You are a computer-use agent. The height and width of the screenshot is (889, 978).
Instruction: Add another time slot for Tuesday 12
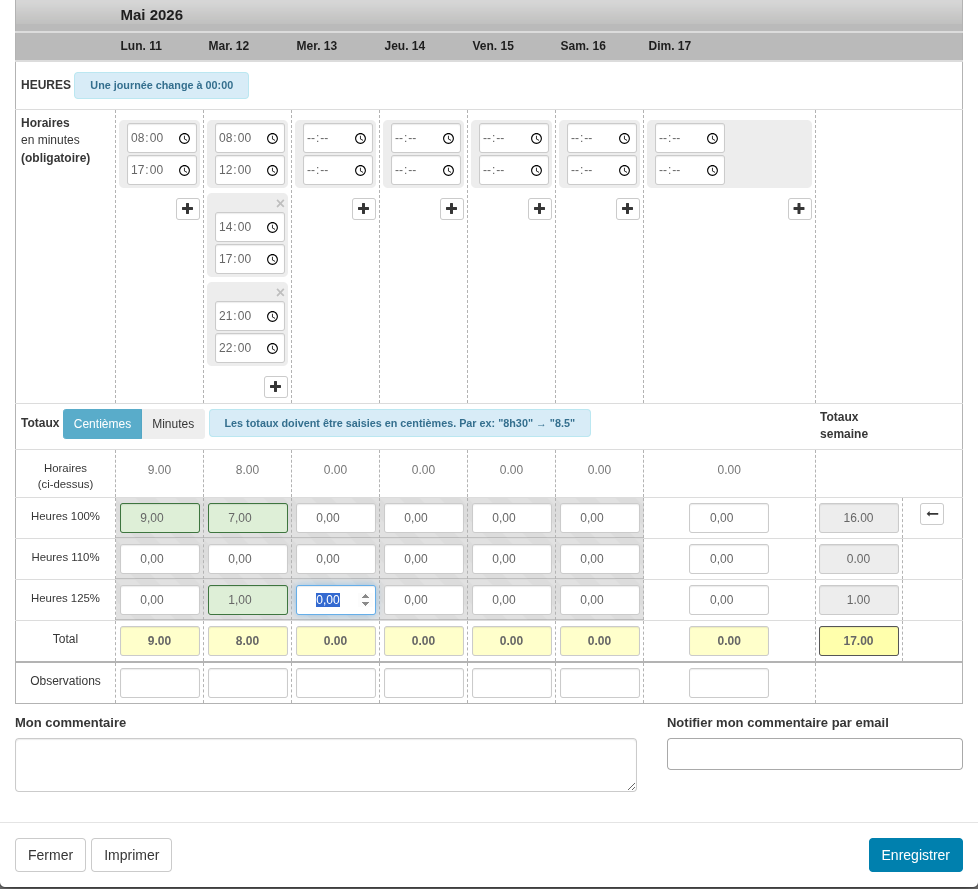coord(276,386)
